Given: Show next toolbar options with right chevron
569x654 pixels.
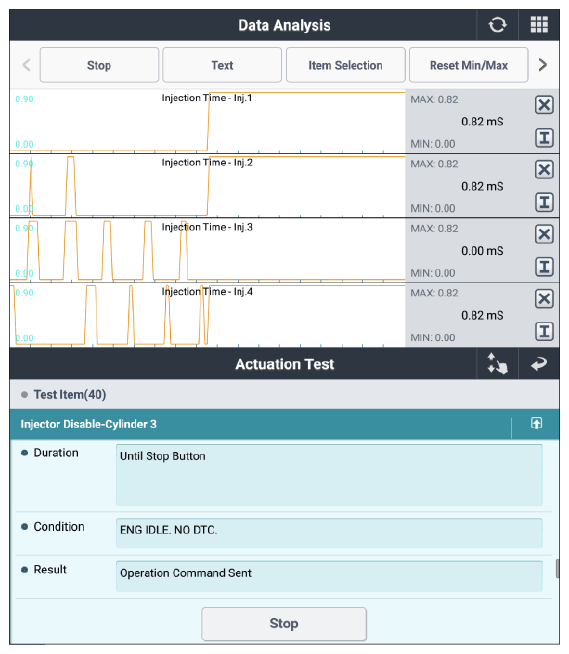Looking at the screenshot, I should click(x=543, y=65).
